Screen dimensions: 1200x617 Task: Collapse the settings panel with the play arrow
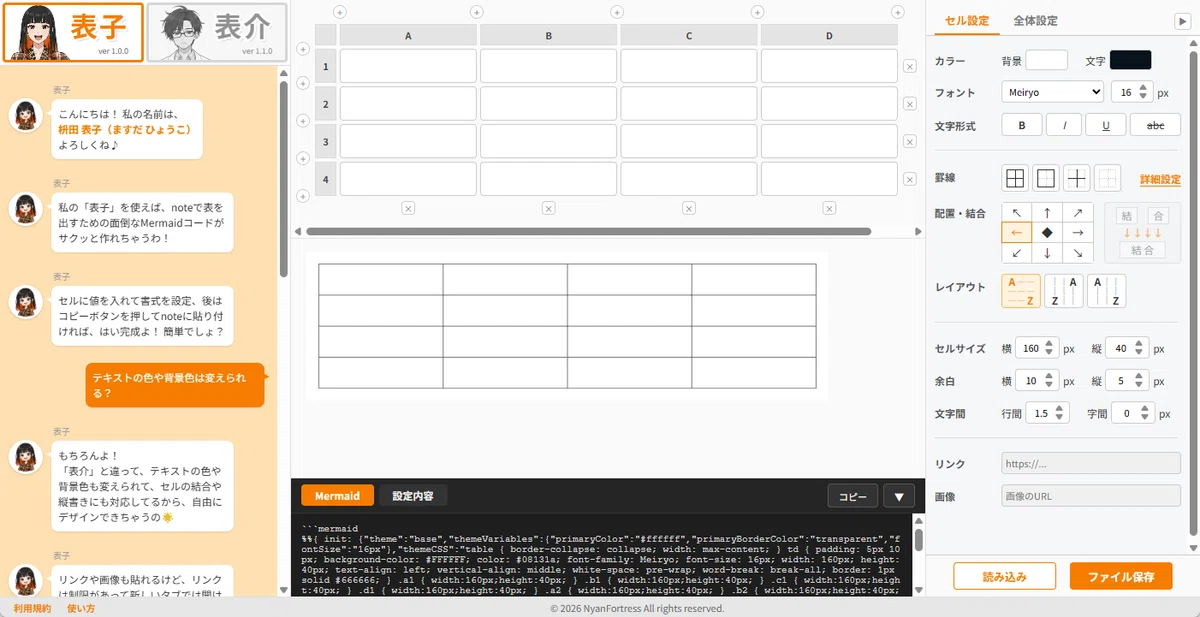point(1182,21)
